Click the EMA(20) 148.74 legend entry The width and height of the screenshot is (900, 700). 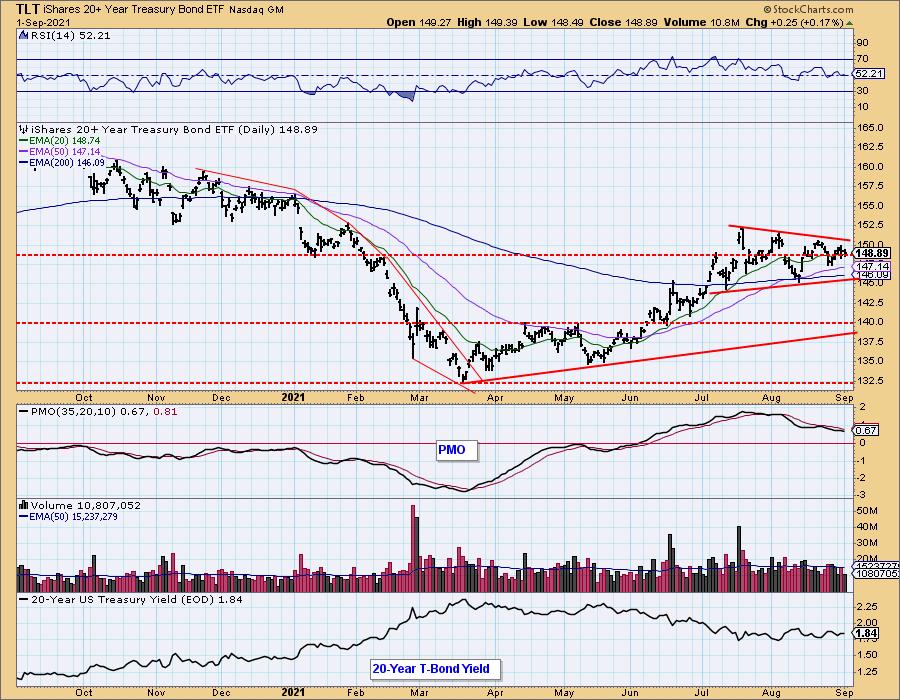[x=60, y=141]
